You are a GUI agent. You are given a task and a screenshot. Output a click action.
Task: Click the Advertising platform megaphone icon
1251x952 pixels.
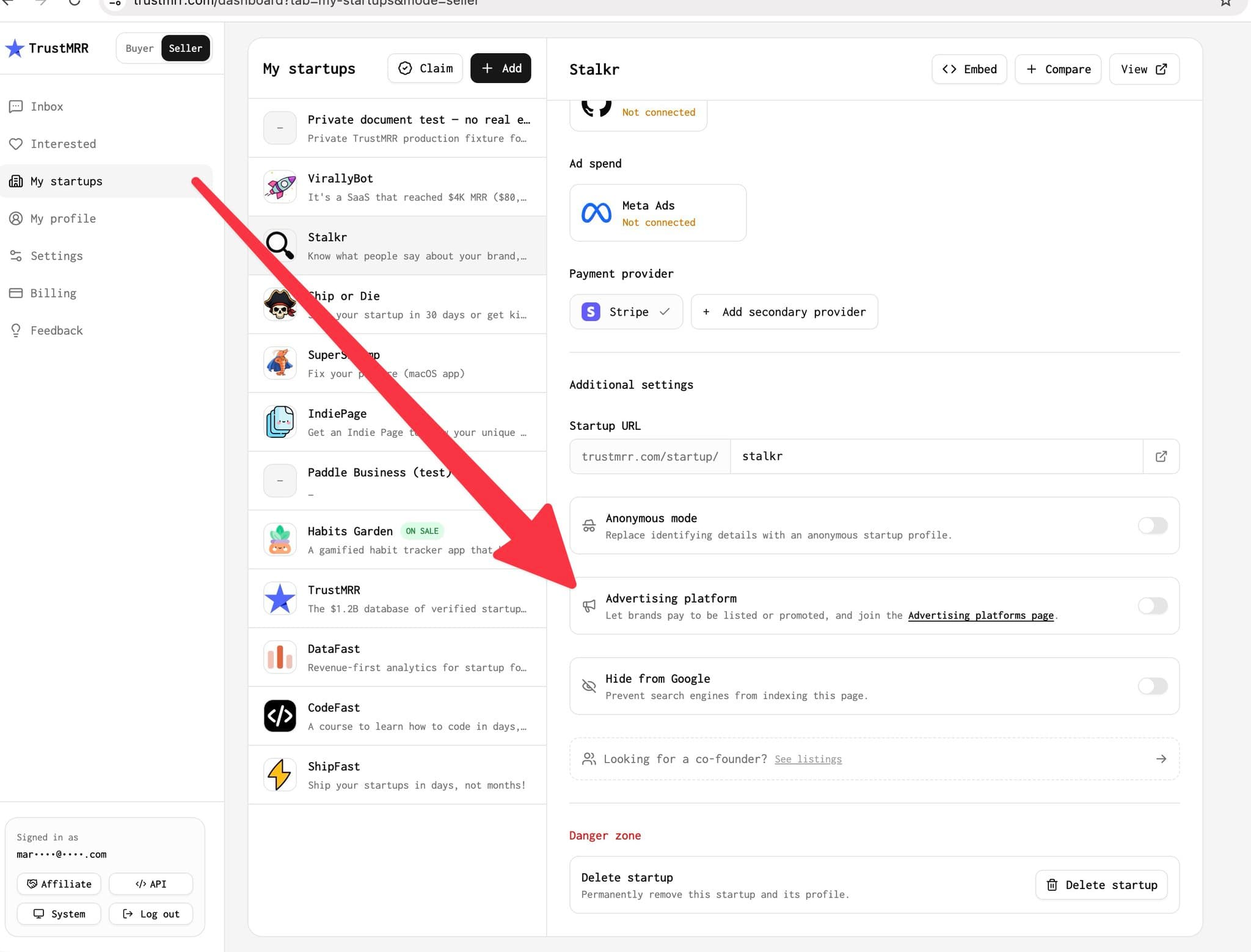(589, 606)
